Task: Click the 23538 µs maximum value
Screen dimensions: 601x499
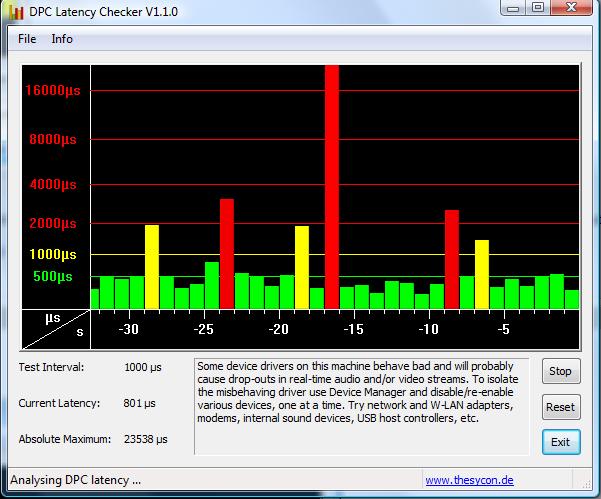Action: click(x=146, y=439)
